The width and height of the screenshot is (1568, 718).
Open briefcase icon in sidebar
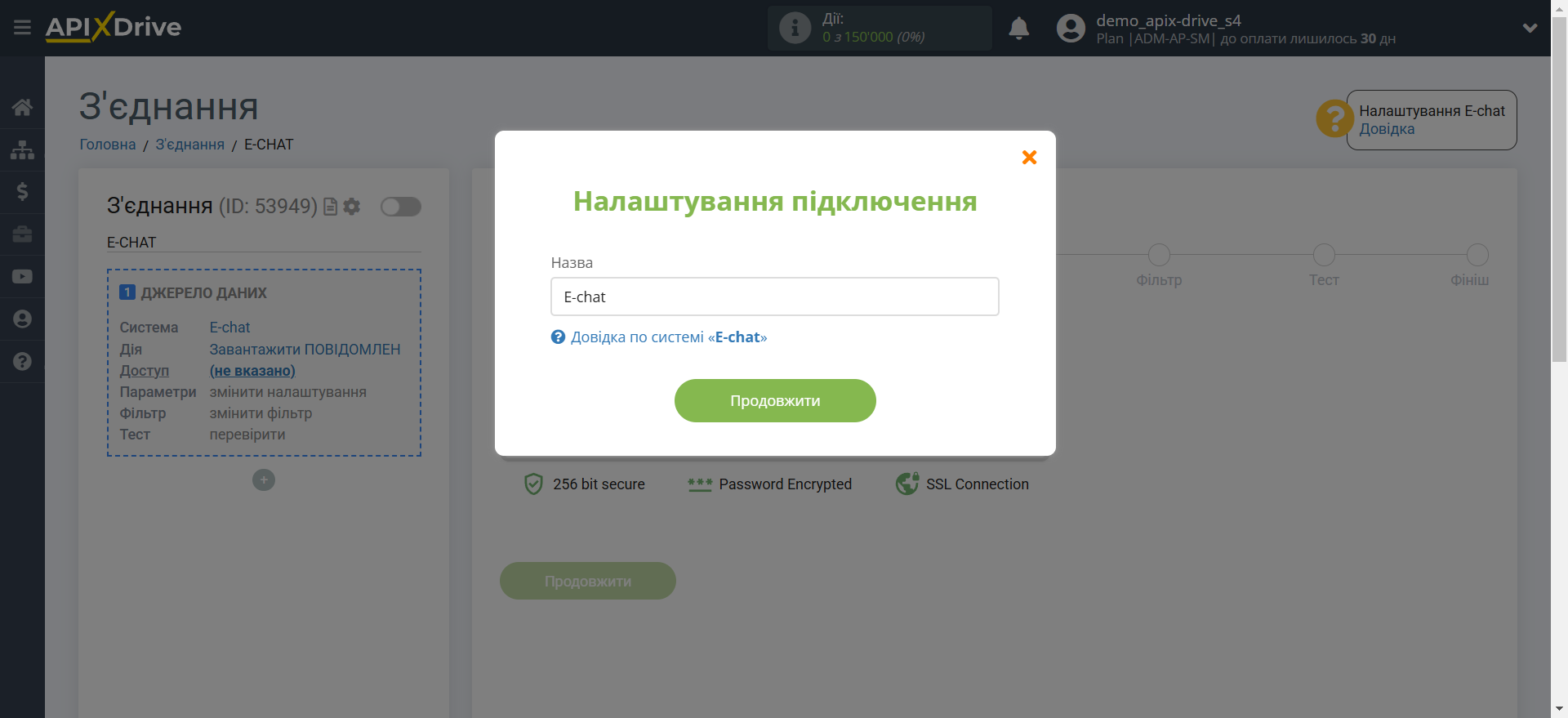[x=22, y=234]
